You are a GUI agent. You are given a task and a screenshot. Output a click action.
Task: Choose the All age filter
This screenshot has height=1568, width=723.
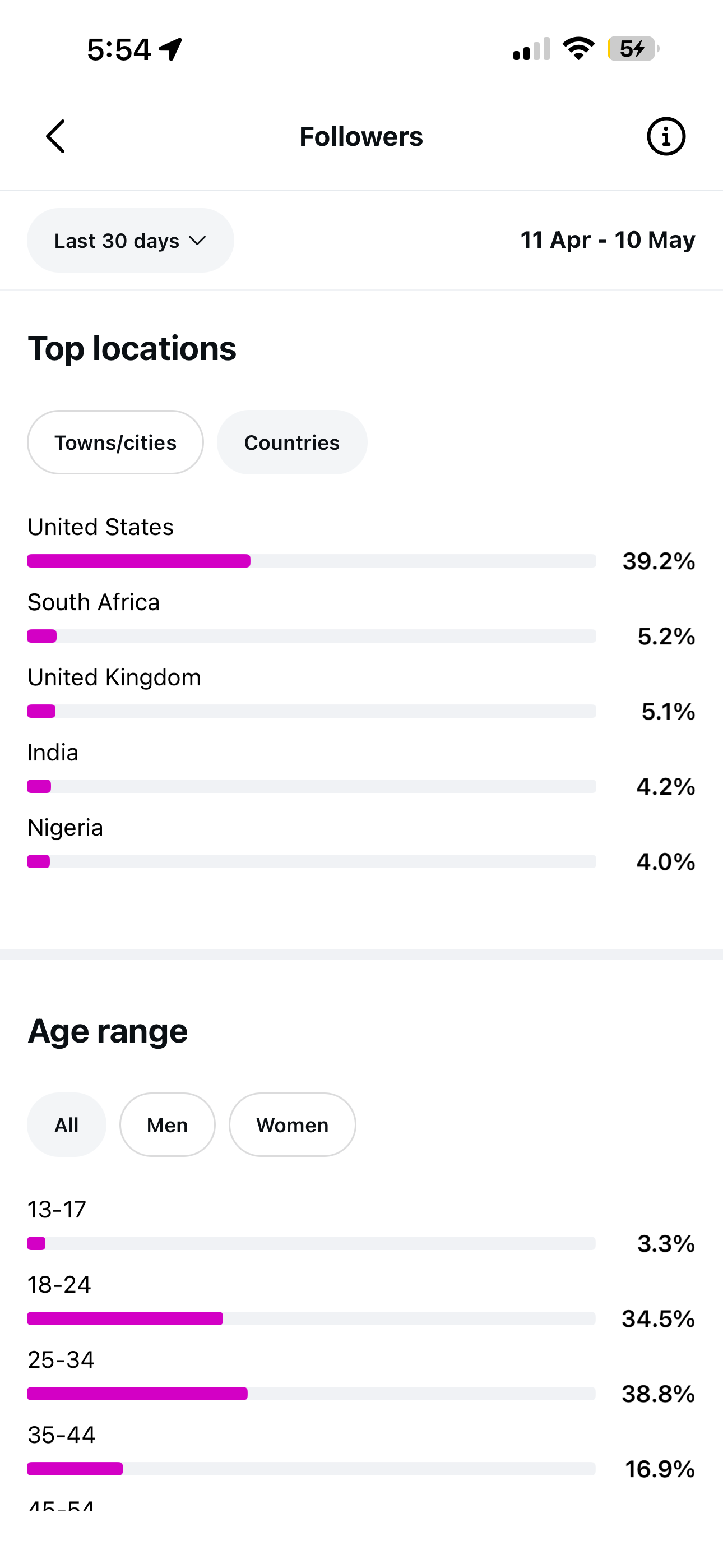(x=66, y=1125)
